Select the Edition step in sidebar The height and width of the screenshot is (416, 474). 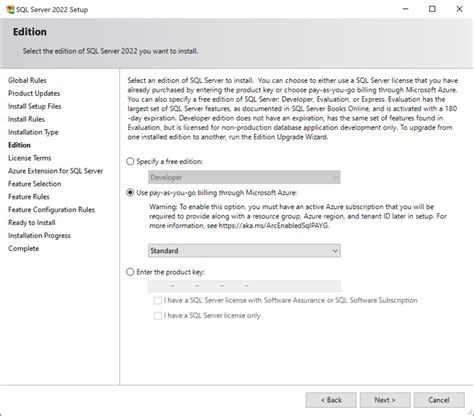19,145
